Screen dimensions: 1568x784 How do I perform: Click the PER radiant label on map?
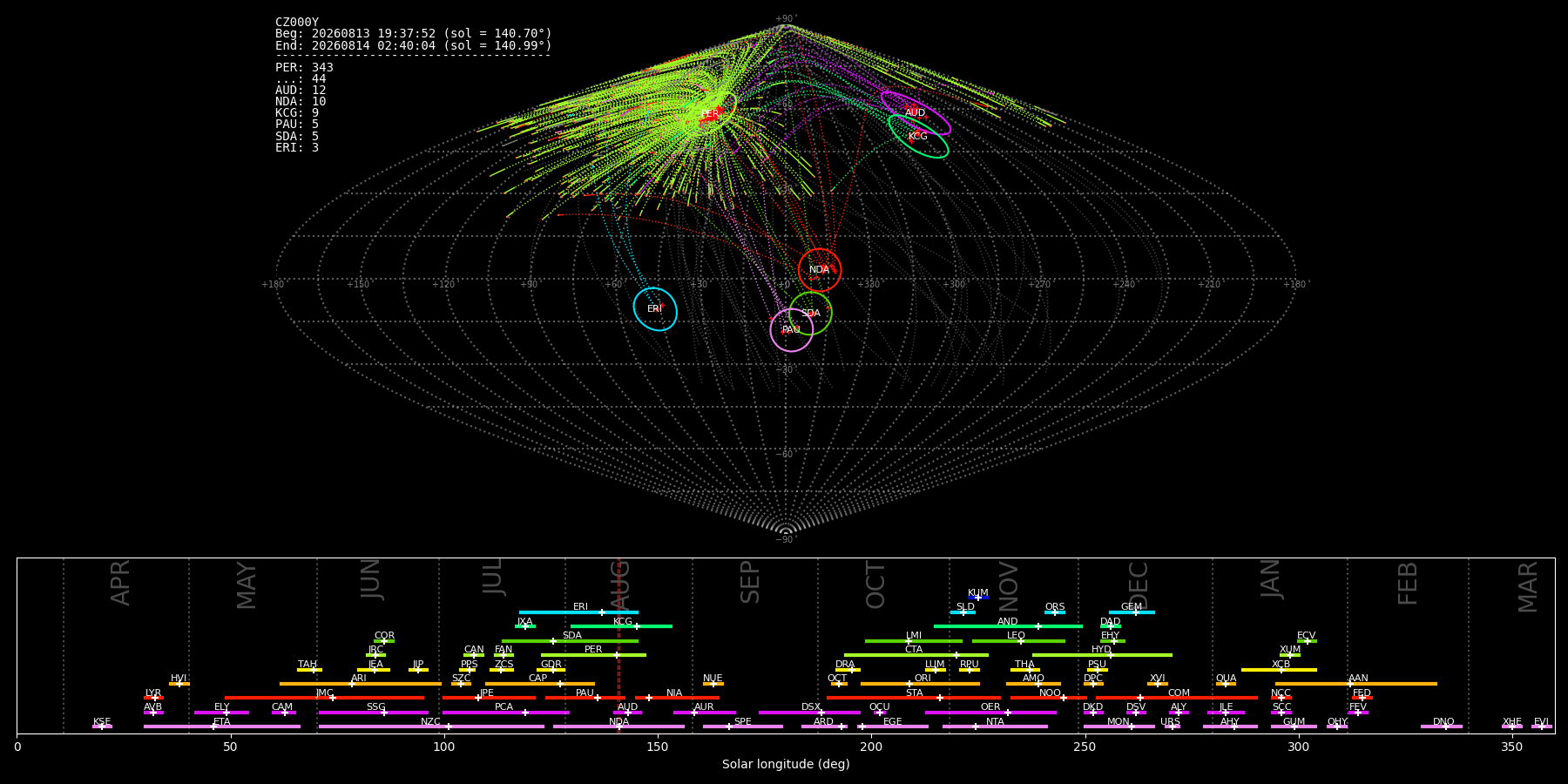tap(710, 114)
